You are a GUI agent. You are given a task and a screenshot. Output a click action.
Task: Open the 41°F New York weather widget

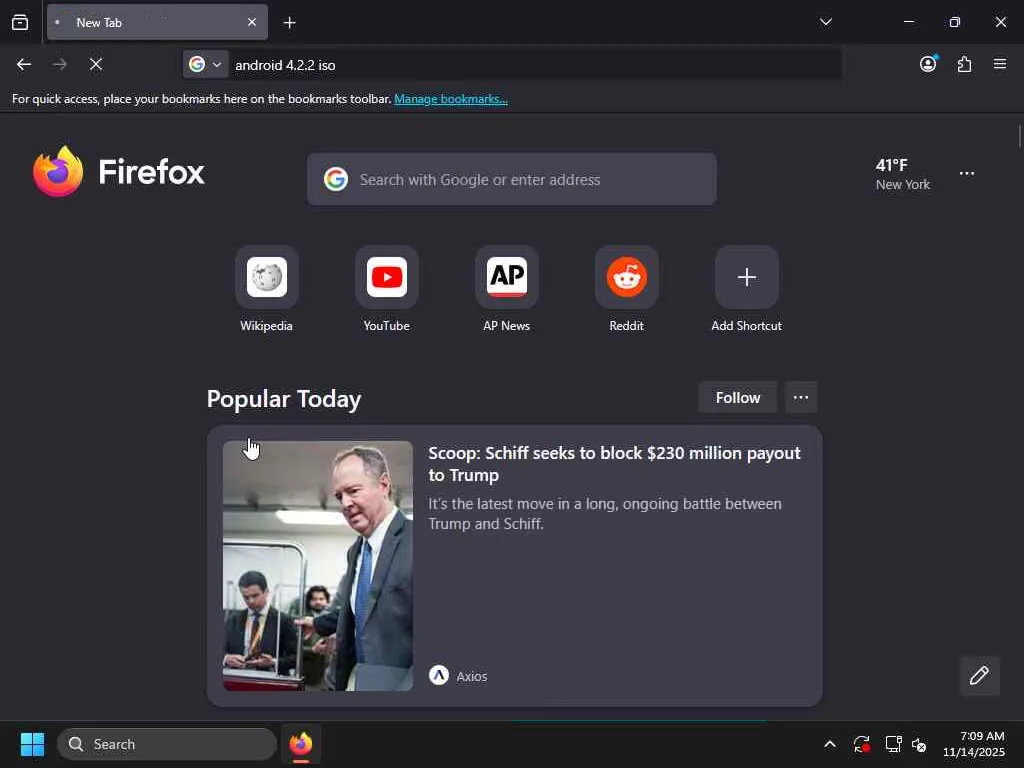pyautogui.click(x=903, y=174)
